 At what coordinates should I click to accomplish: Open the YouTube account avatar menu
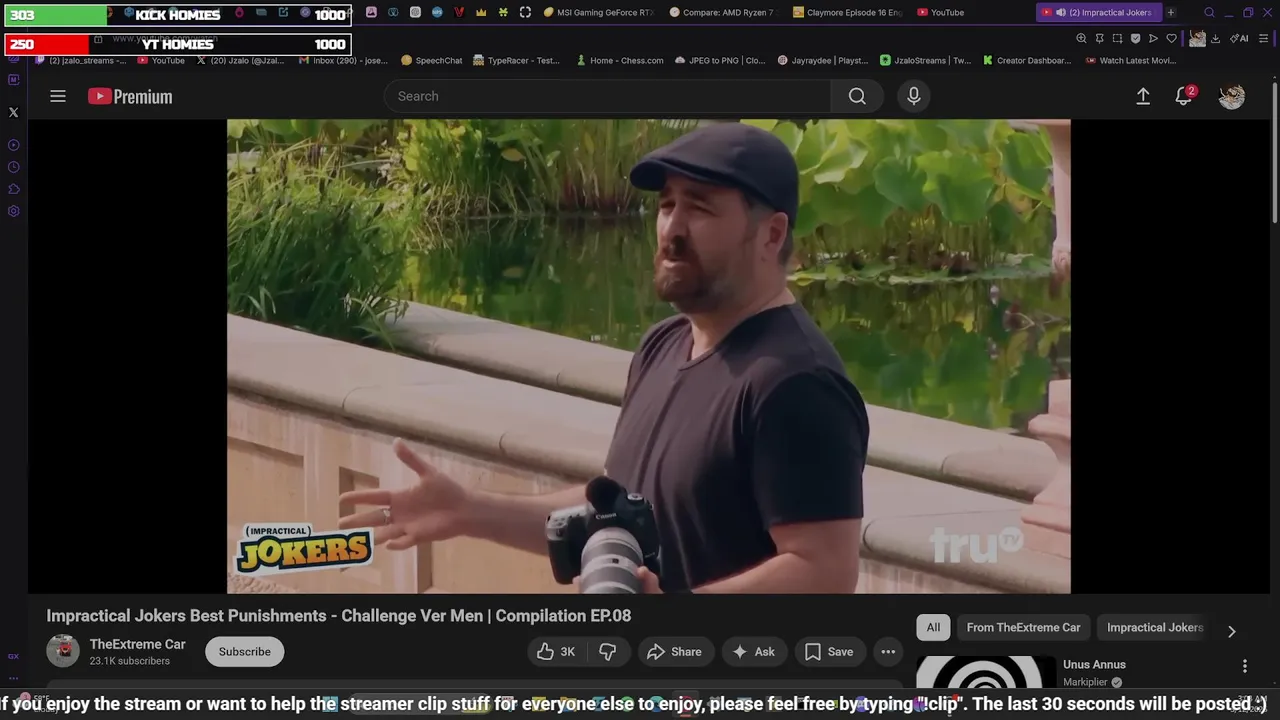pyautogui.click(x=1232, y=96)
